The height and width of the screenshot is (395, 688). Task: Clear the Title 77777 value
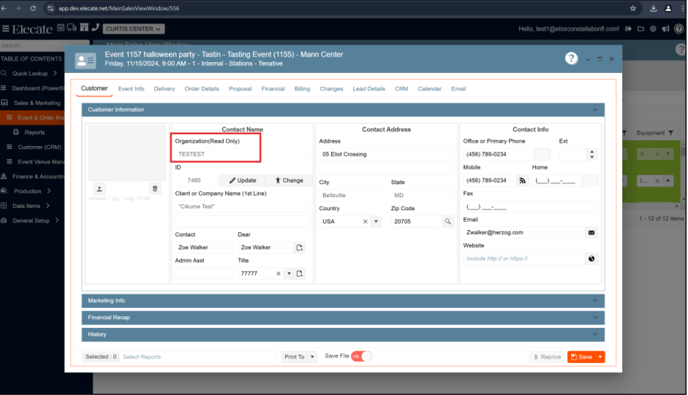coord(278,273)
